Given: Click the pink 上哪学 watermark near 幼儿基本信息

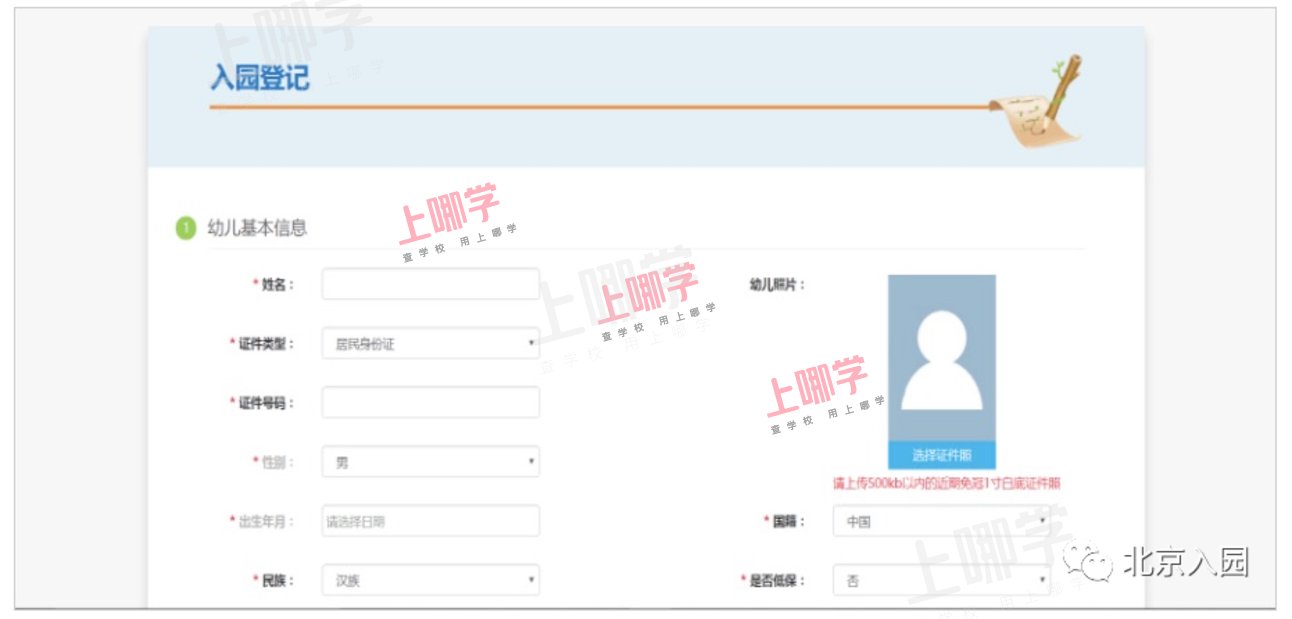Looking at the screenshot, I should click(451, 216).
